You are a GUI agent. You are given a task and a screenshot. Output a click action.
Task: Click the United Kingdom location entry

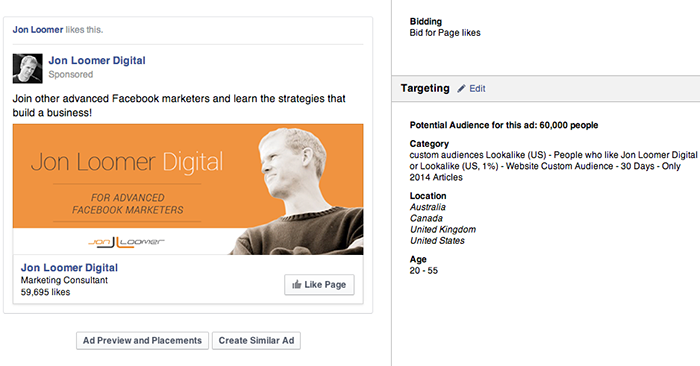point(443,229)
